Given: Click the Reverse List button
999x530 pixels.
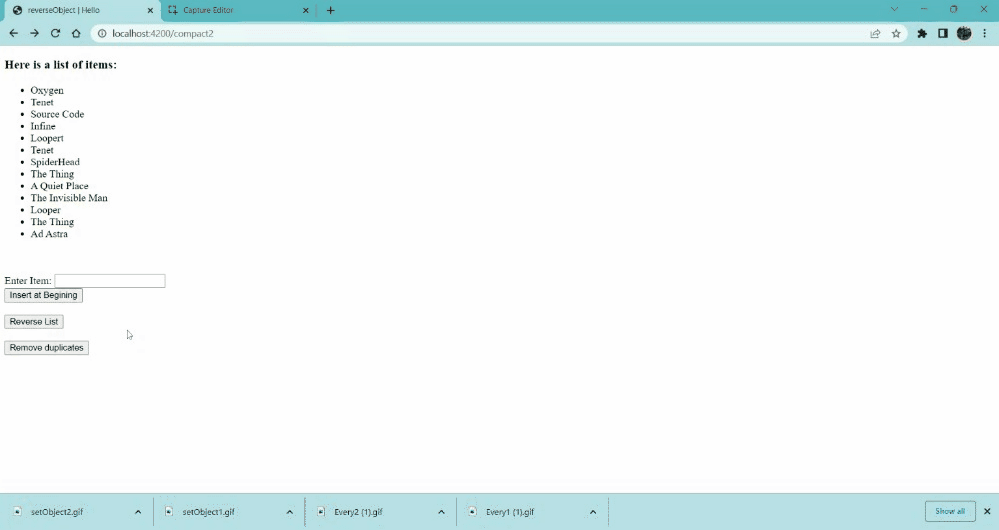Looking at the screenshot, I should coord(34,322).
